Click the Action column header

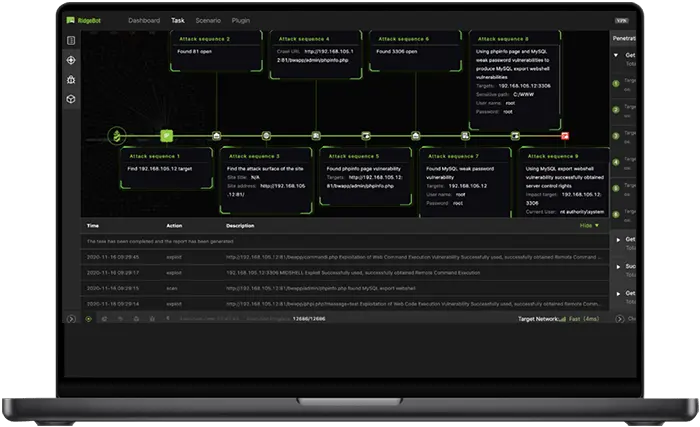pyautogui.click(x=174, y=226)
